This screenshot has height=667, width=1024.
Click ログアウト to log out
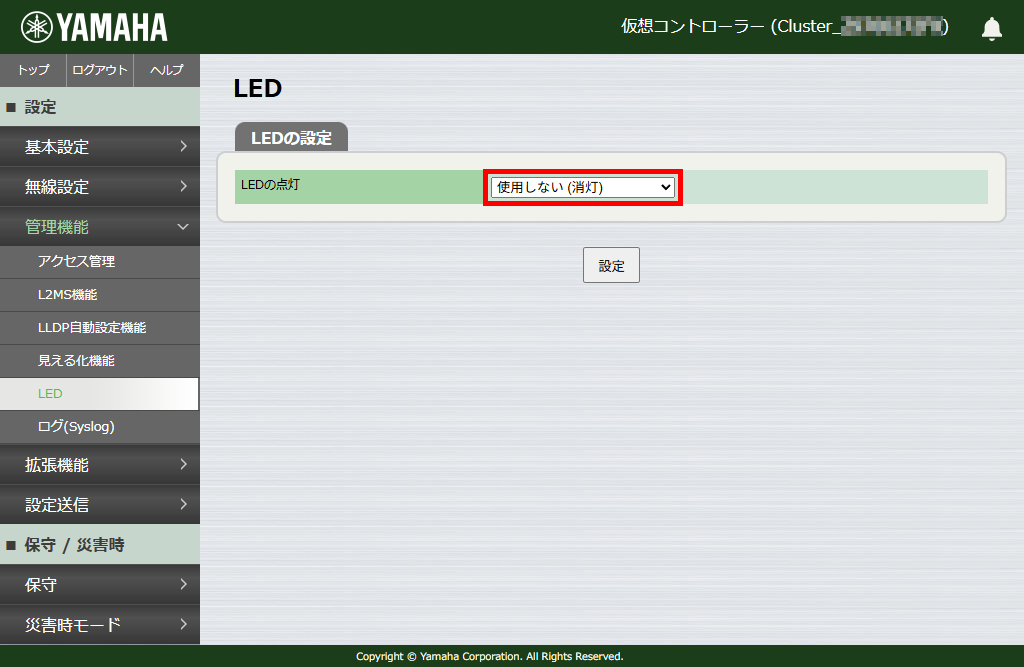(100, 70)
